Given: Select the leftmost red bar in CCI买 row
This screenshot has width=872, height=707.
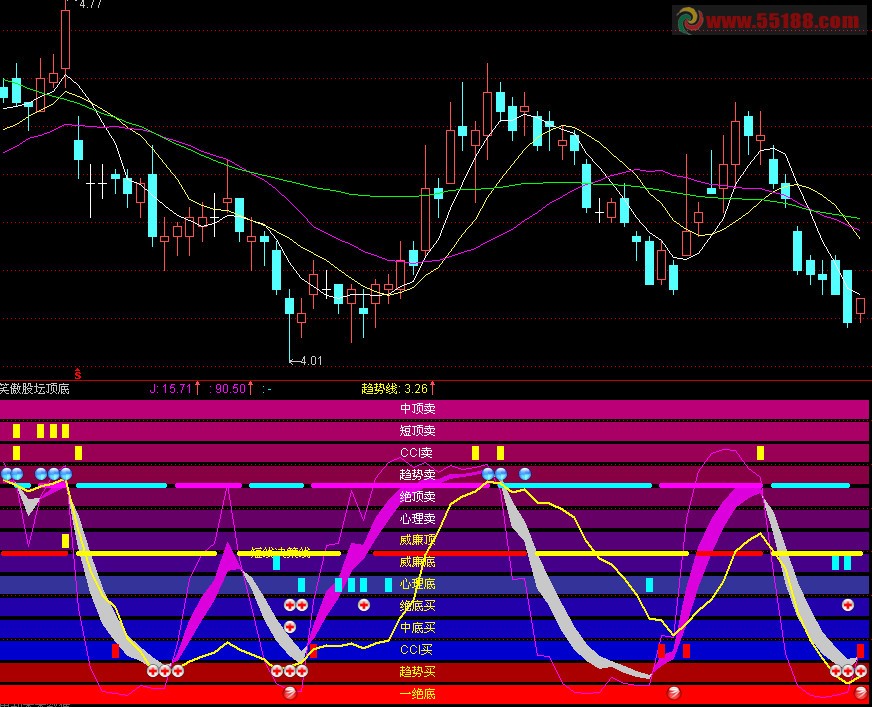Looking at the screenshot, I should pos(115,651).
